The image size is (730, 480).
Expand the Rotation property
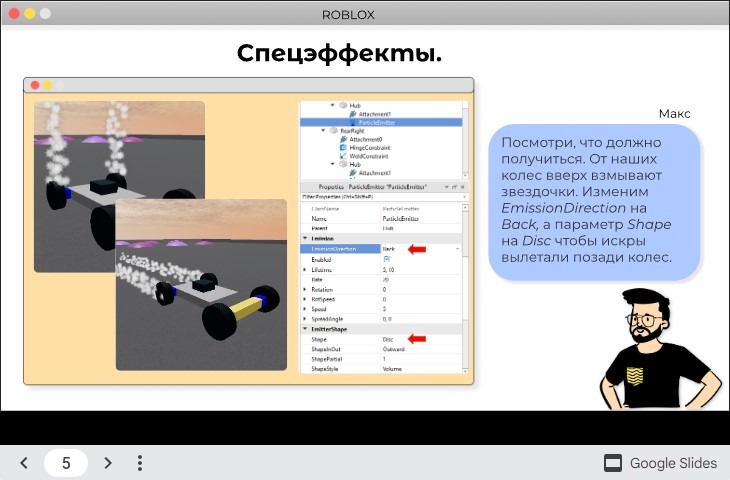coord(305,290)
